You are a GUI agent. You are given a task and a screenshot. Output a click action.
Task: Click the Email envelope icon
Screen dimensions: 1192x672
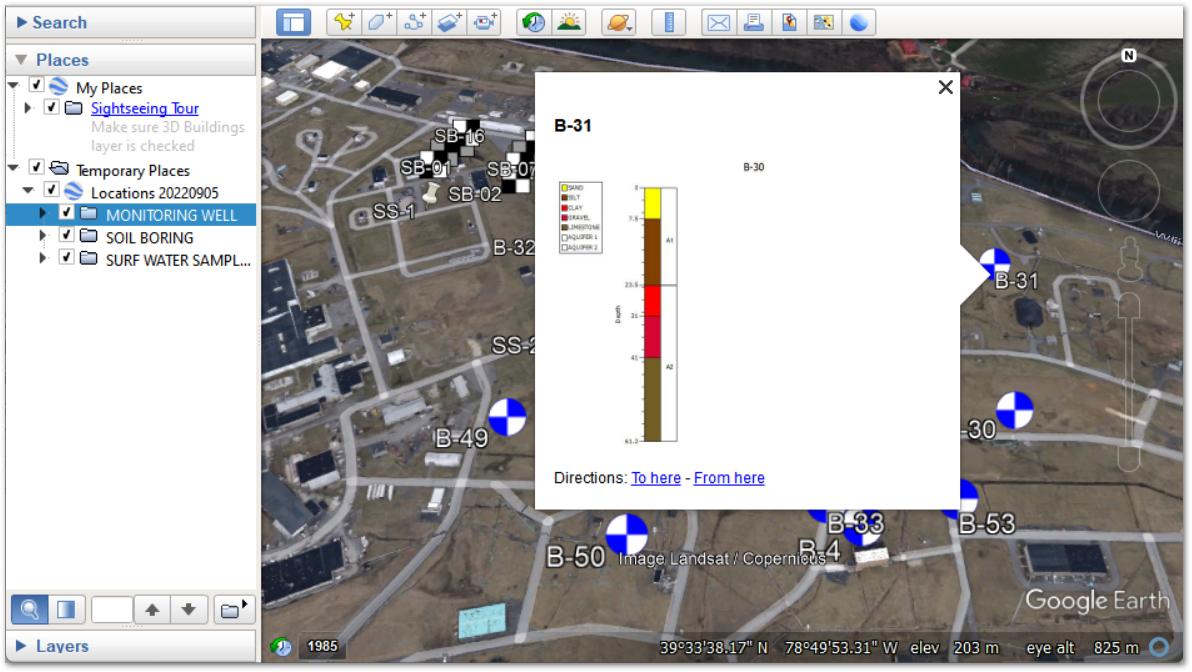click(718, 22)
